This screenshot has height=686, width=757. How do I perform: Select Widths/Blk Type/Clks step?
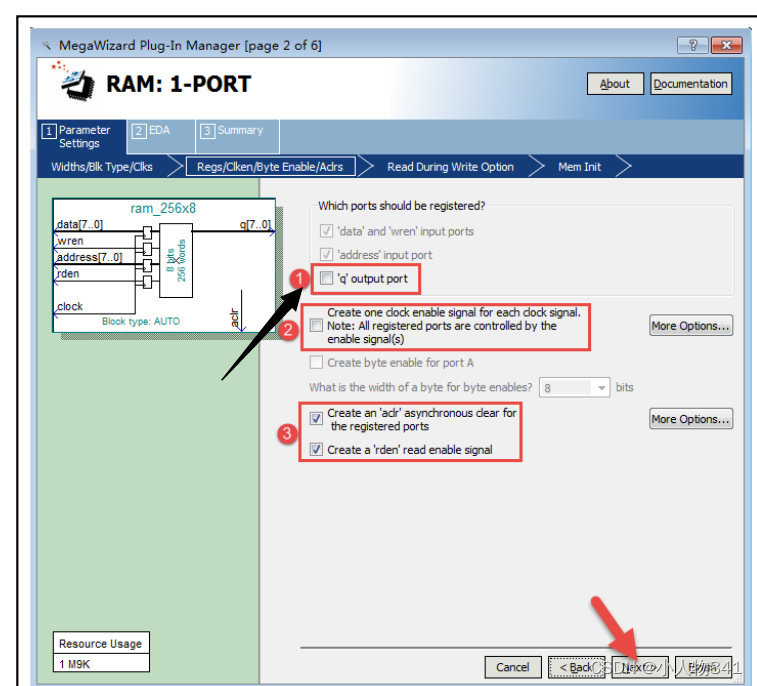point(102,167)
